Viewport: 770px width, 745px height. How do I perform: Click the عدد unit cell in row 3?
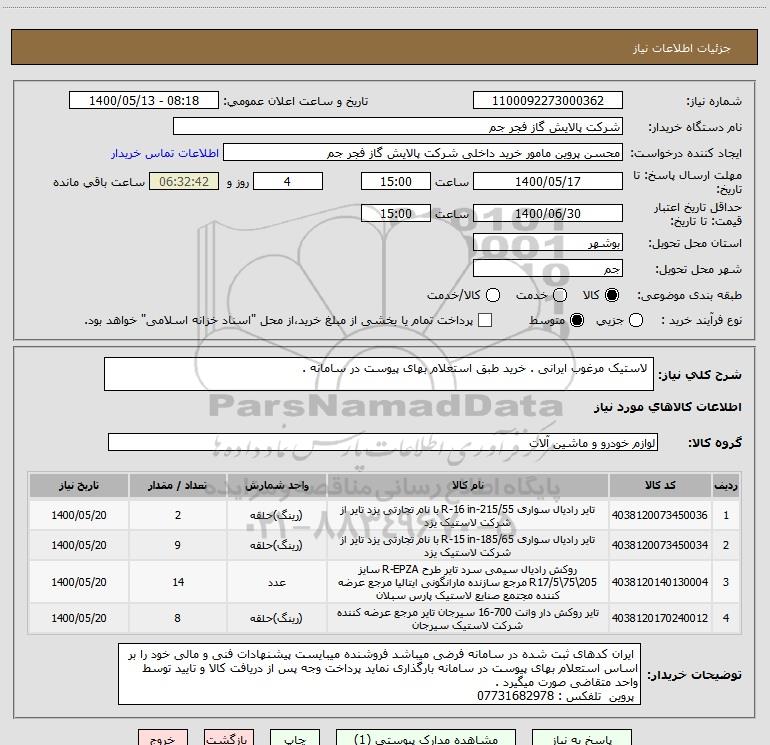pos(276,582)
